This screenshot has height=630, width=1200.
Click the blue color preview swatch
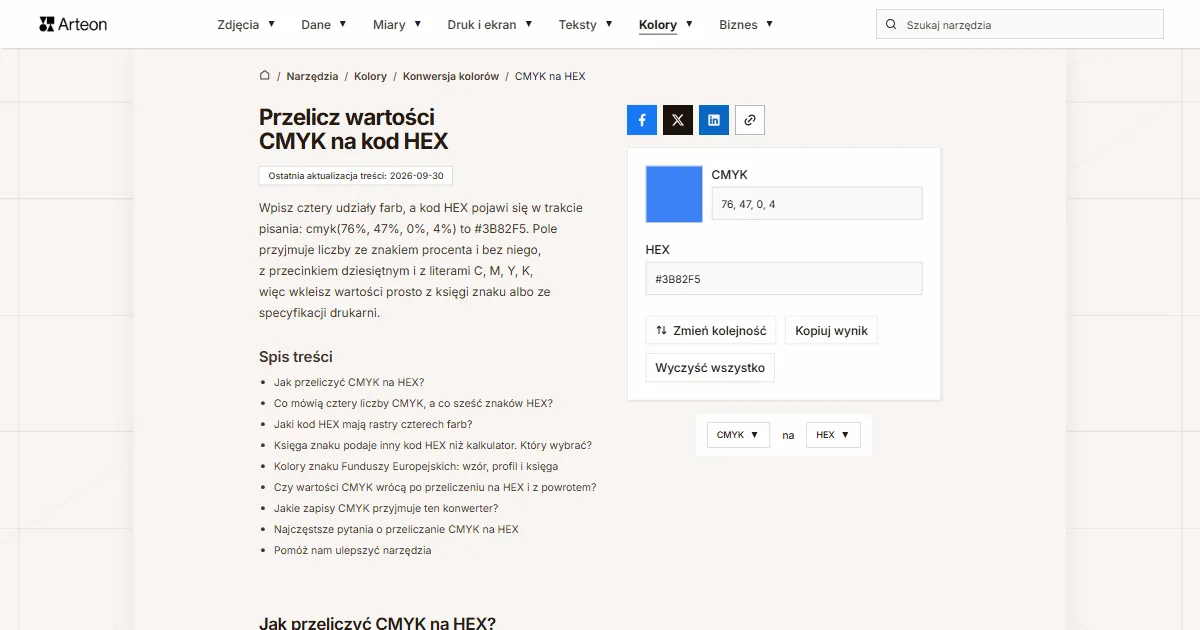click(675, 194)
